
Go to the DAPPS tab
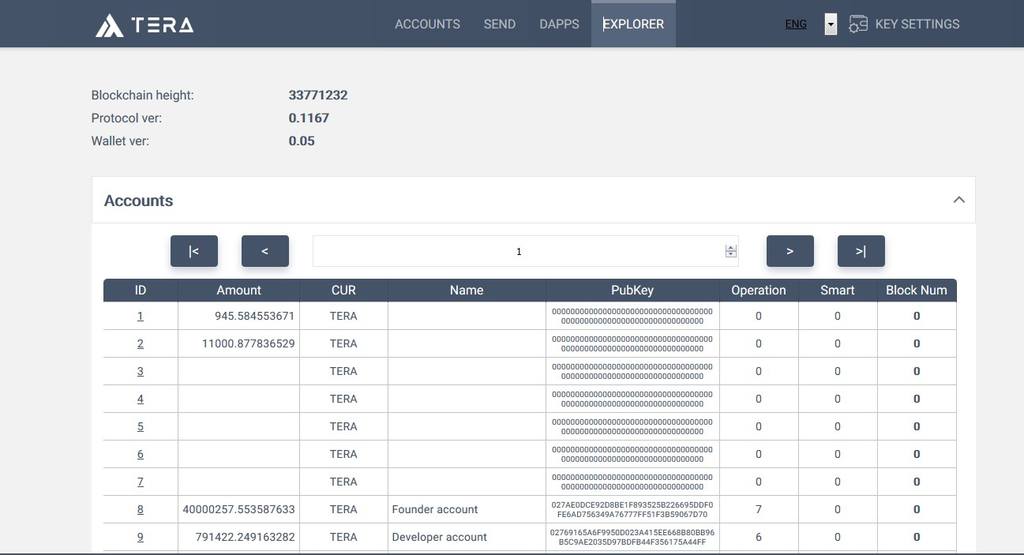[x=559, y=24]
